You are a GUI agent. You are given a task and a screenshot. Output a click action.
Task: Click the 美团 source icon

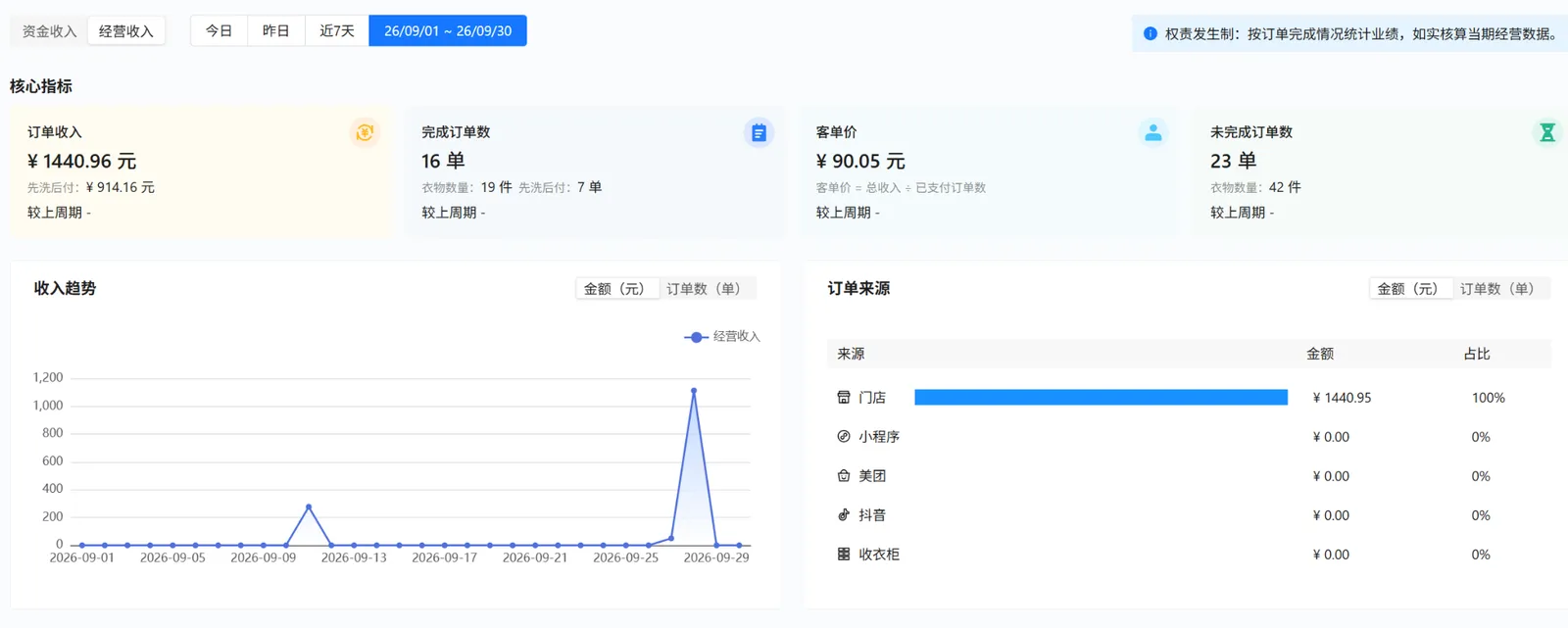(843, 475)
